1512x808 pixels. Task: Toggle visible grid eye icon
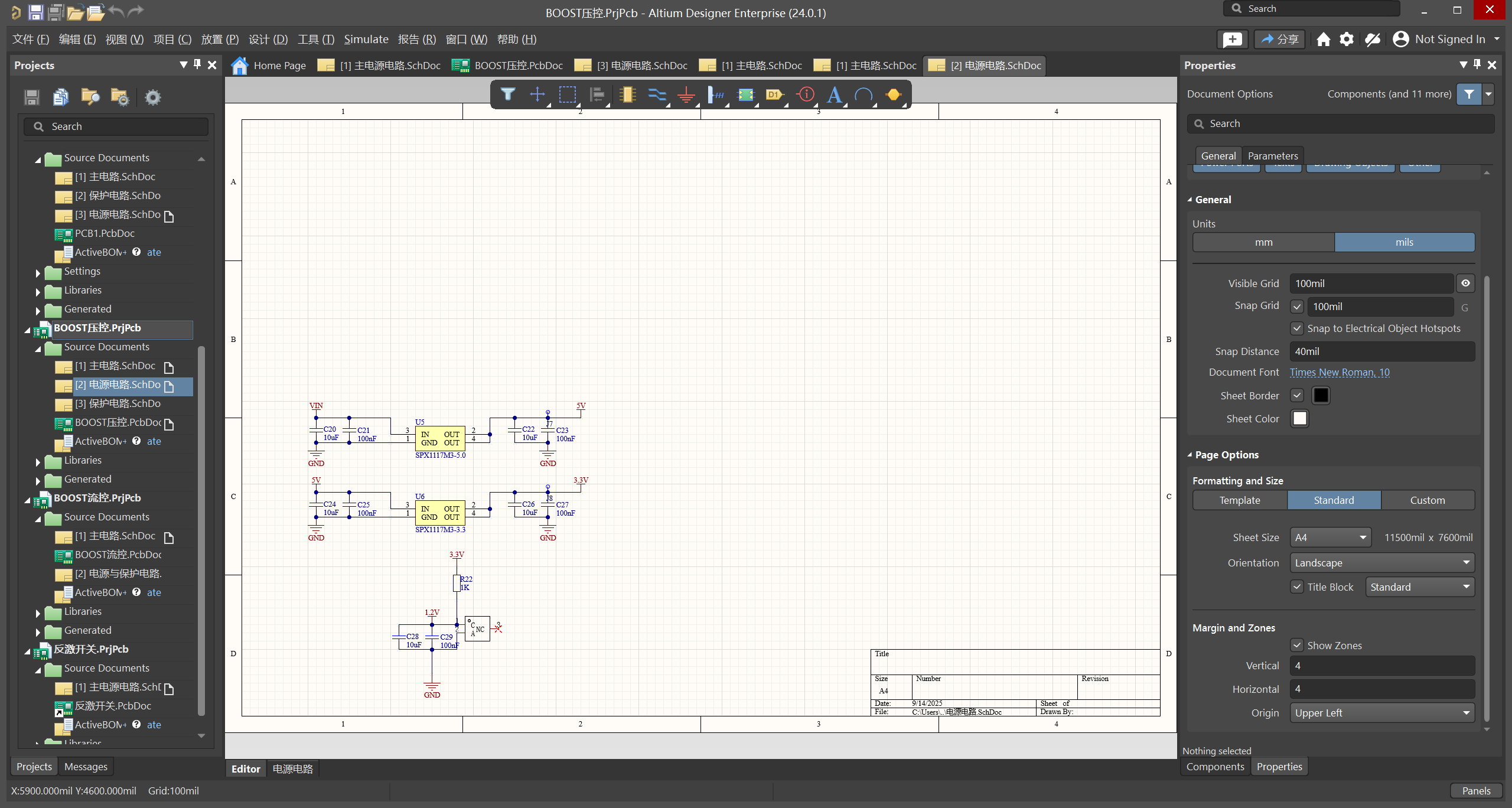[1465, 284]
